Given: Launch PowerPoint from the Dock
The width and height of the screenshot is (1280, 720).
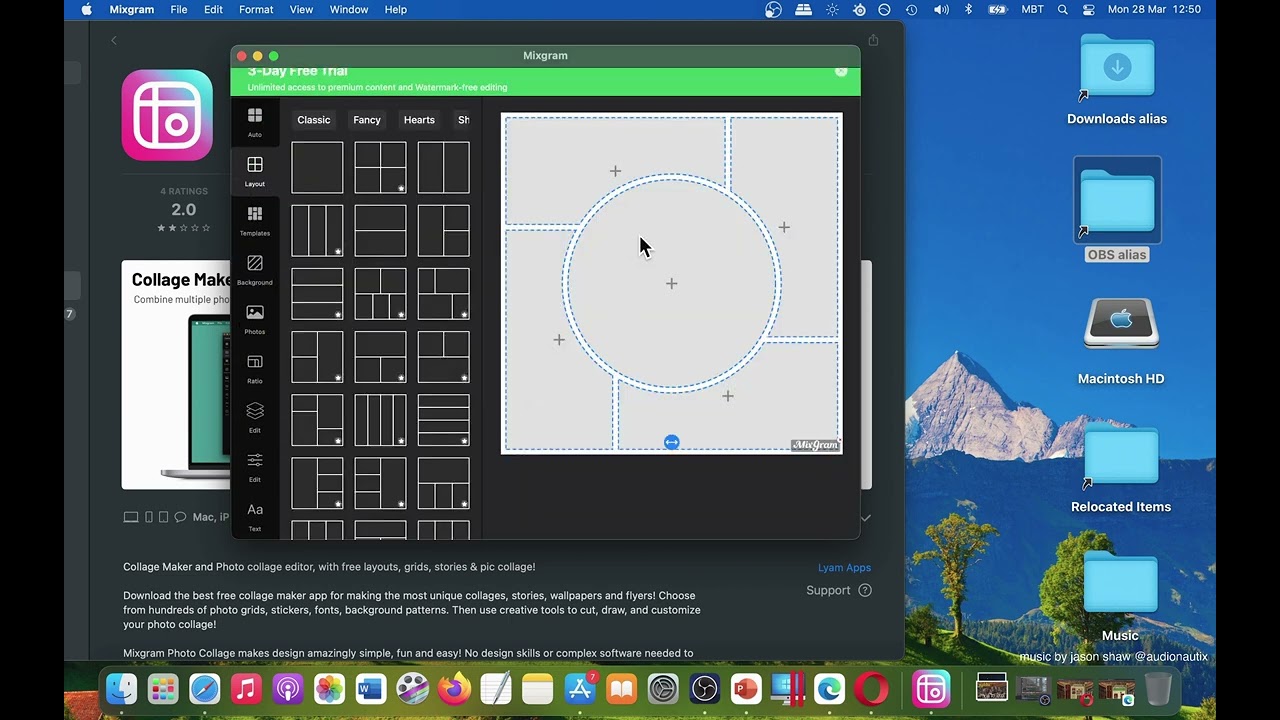Looking at the screenshot, I should point(746,689).
